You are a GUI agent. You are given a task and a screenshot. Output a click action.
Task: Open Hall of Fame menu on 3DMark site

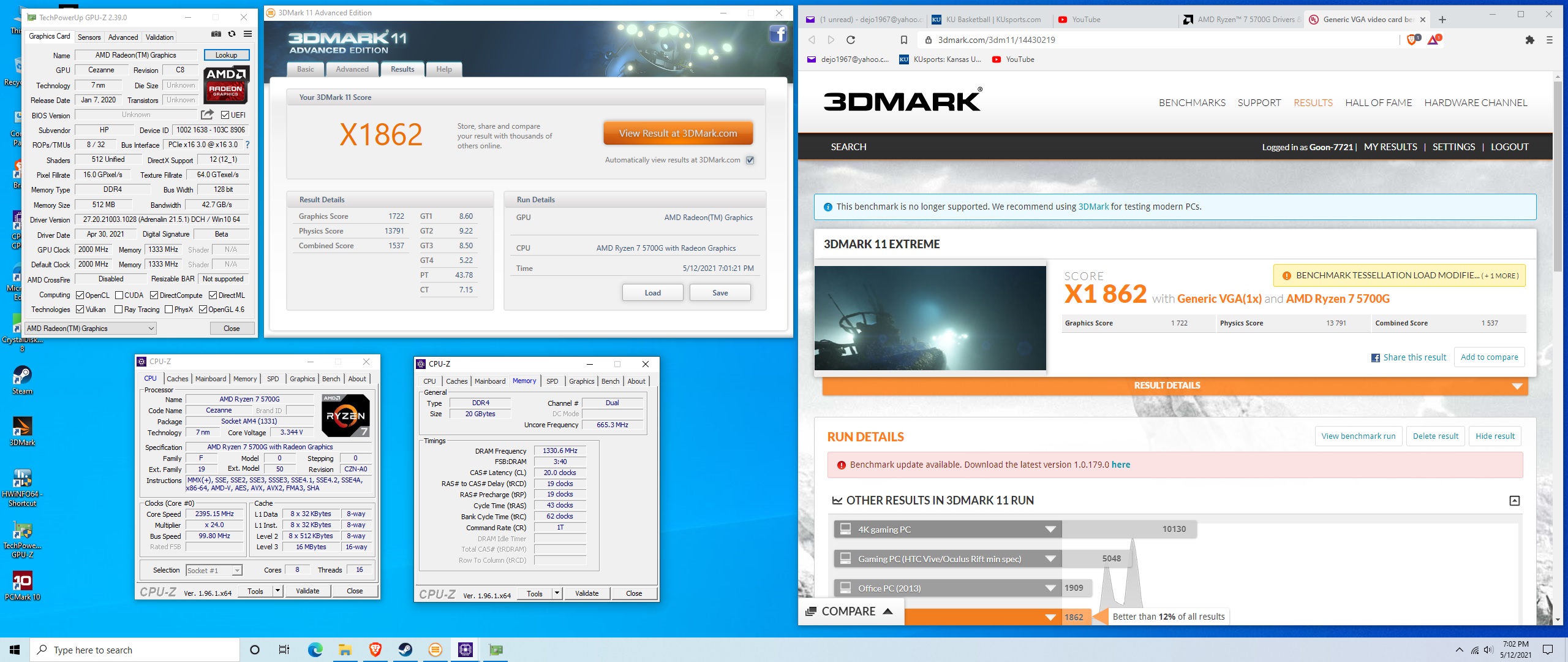pos(1378,103)
